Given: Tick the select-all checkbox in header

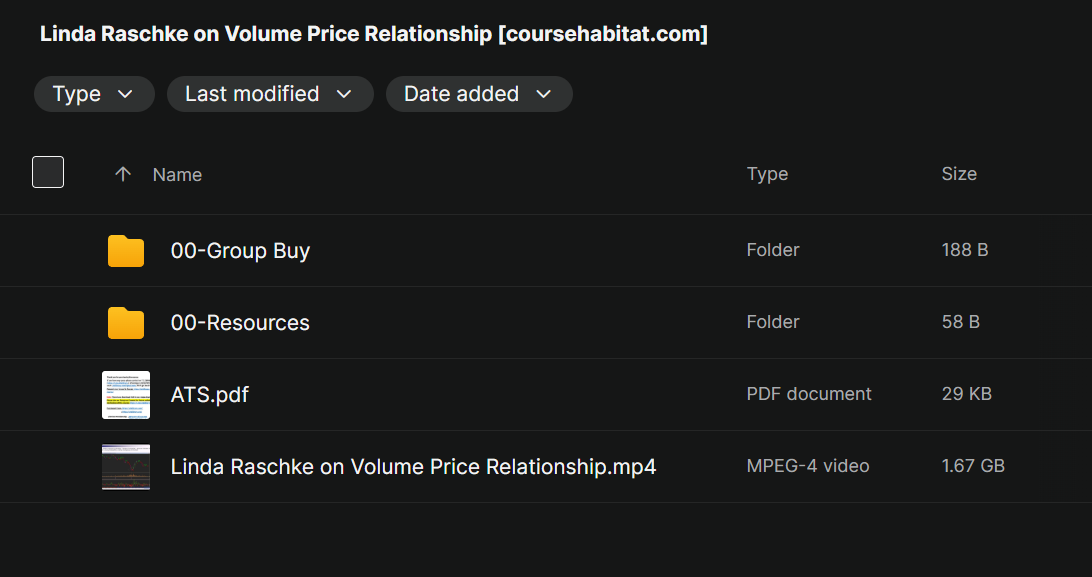Looking at the screenshot, I should point(48,172).
